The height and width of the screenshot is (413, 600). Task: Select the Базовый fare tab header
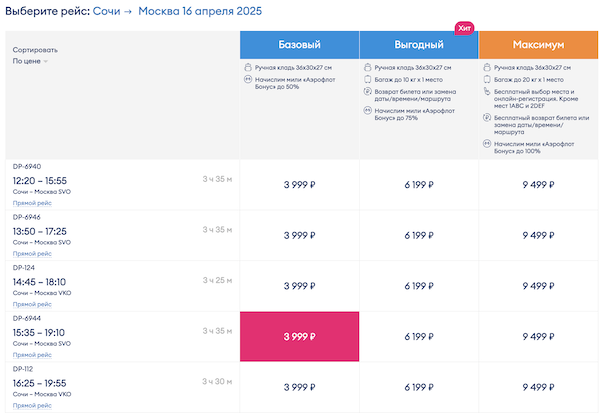pyautogui.click(x=299, y=45)
